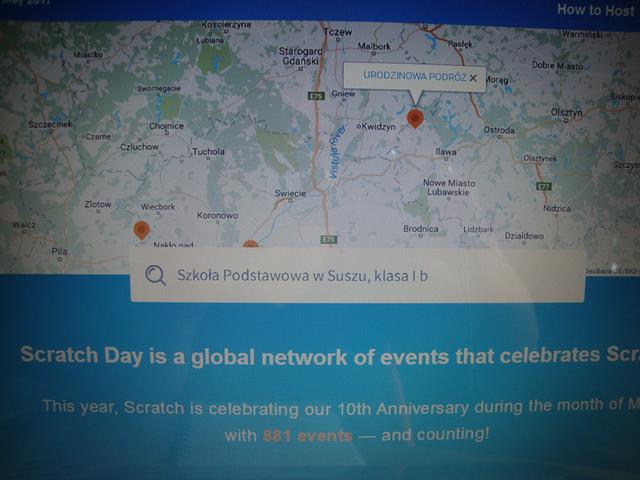
Task: Click the Miastko label on the map
Action: 88,54
